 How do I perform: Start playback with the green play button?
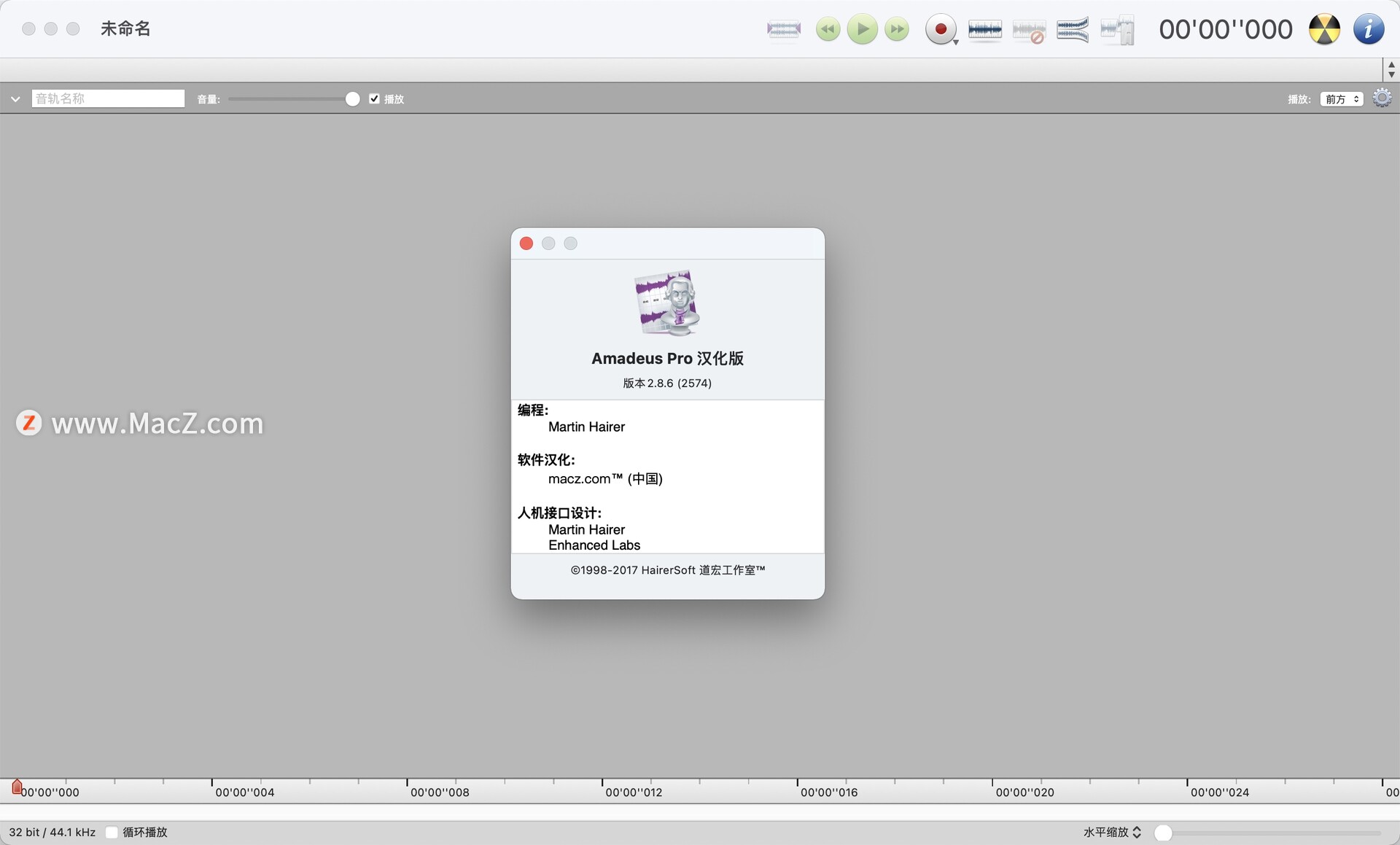click(863, 29)
